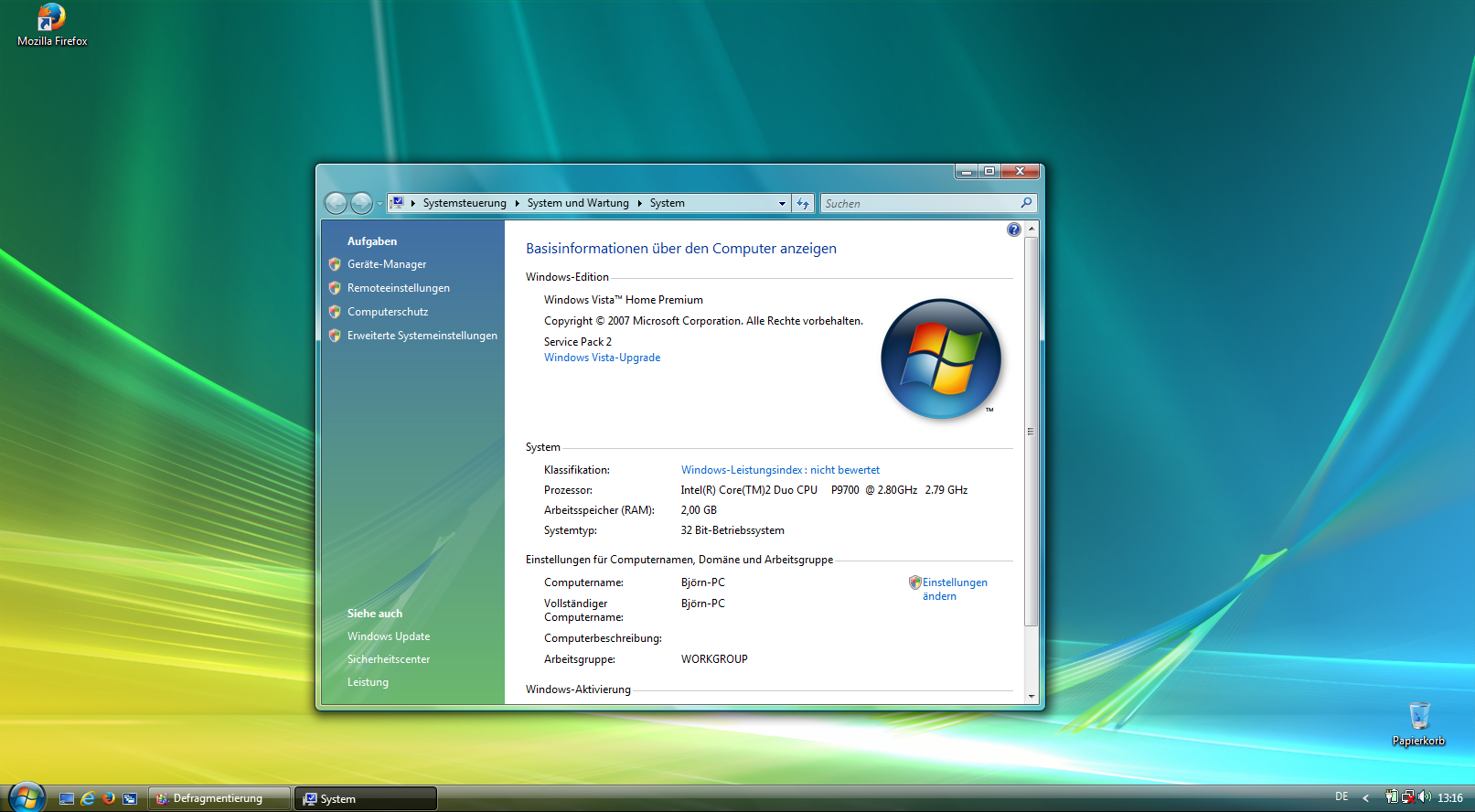1475x812 pixels.
Task: Click the refresh button beside address bar
Action: click(803, 204)
